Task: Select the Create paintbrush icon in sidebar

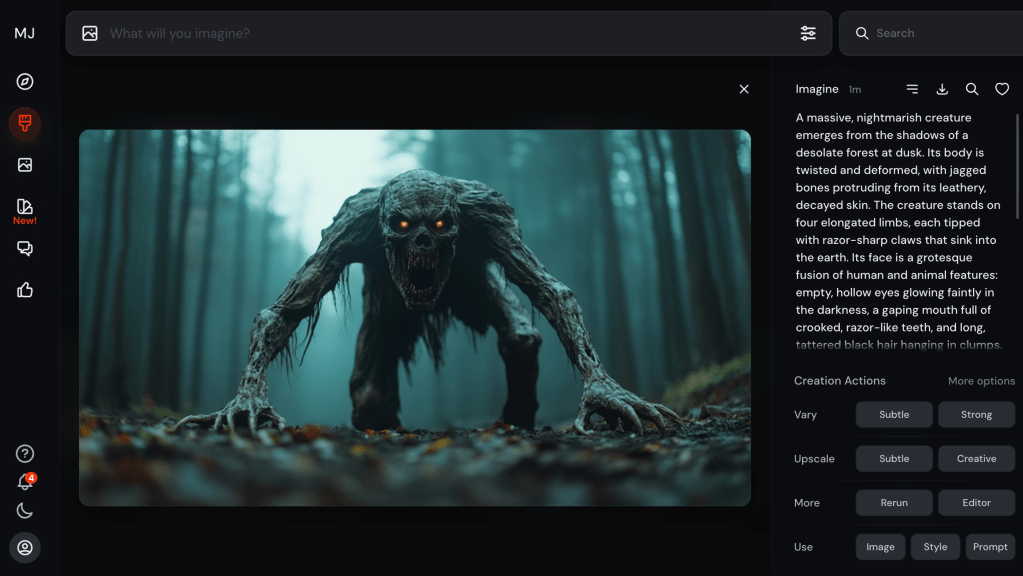Action: pos(25,123)
